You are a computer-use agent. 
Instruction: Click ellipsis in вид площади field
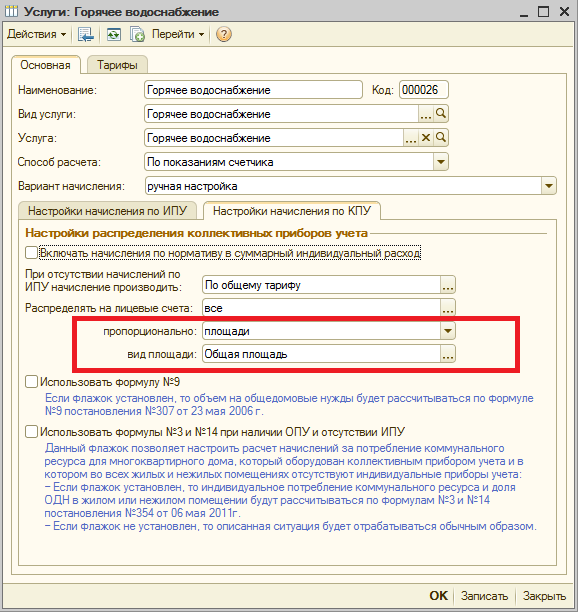[x=448, y=354]
